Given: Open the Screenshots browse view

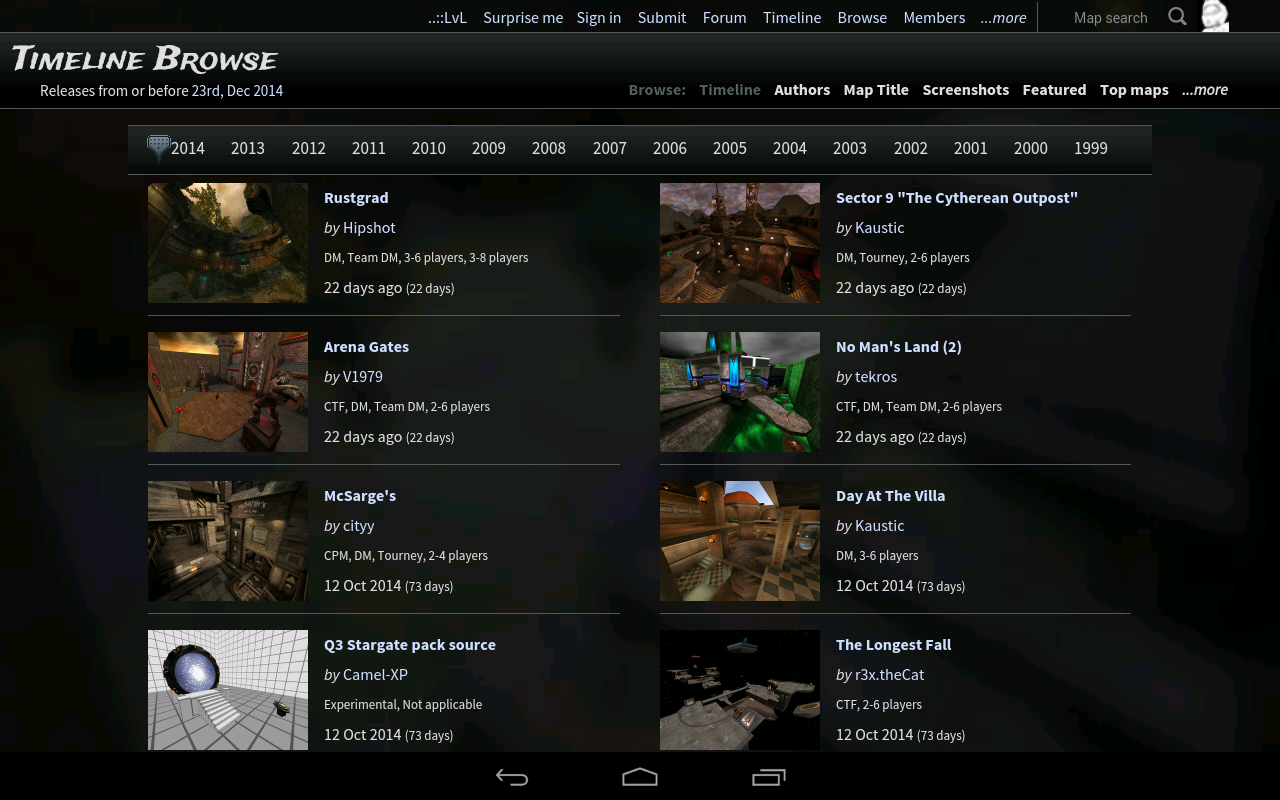Looking at the screenshot, I should click(x=965, y=89).
